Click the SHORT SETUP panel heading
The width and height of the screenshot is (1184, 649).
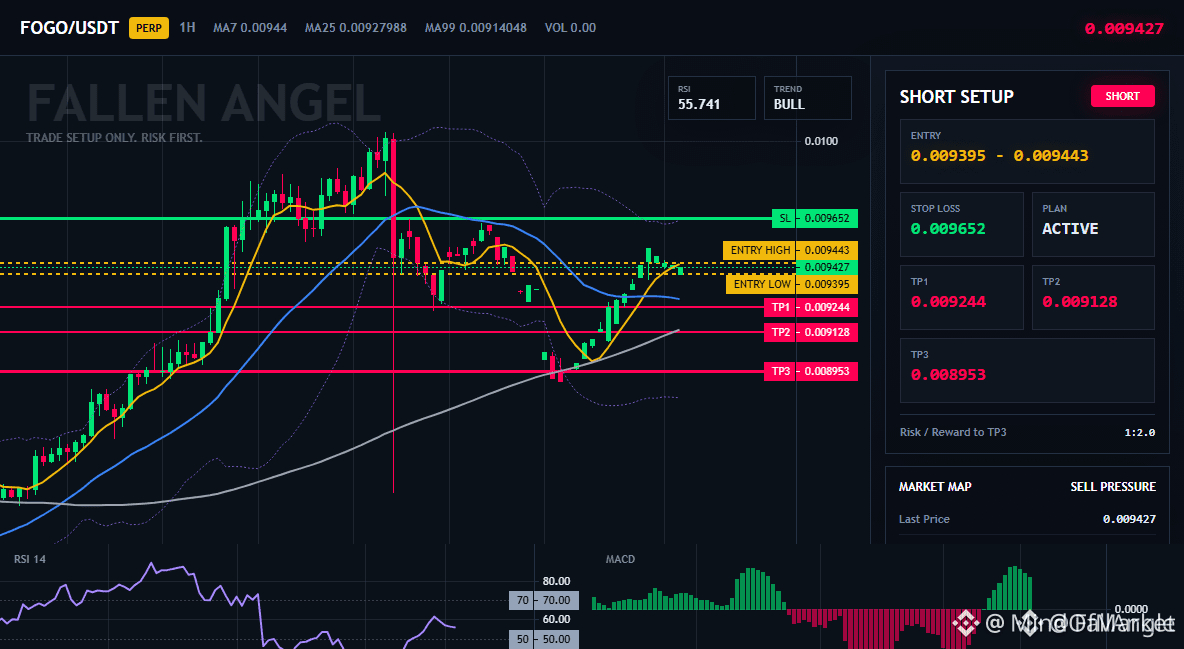click(956, 97)
